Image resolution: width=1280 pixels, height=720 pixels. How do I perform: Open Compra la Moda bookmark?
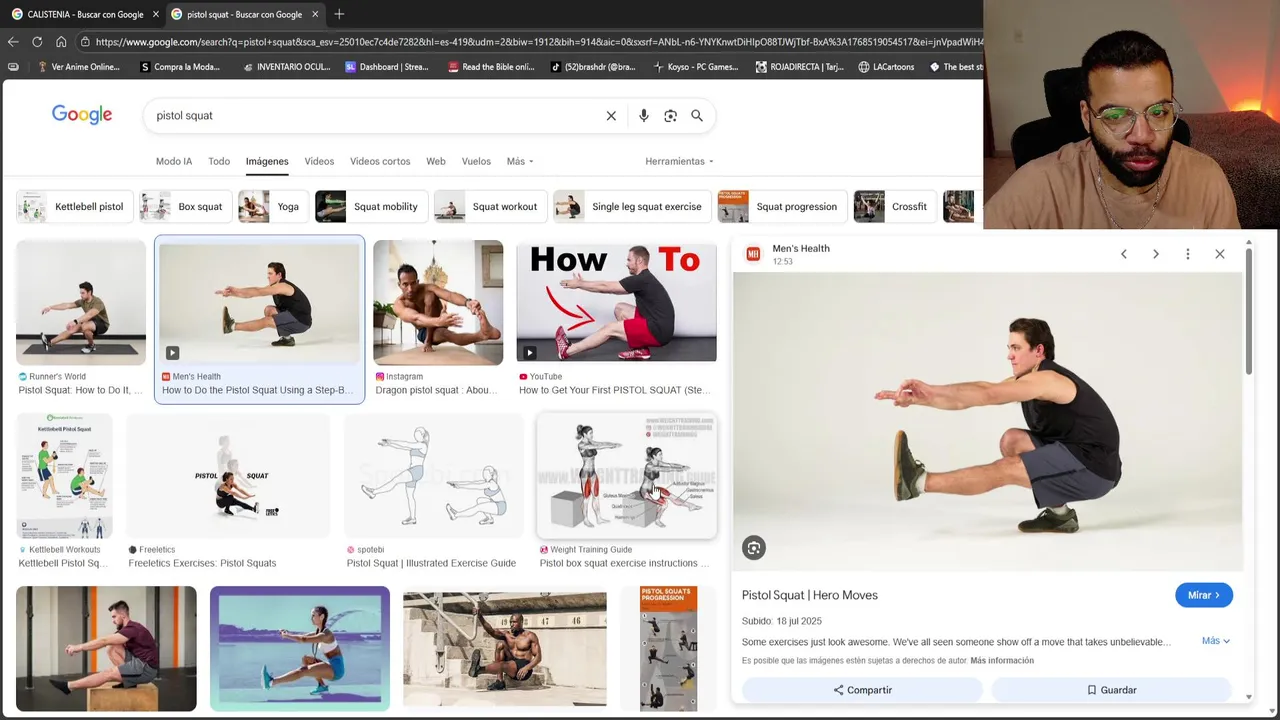(x=180, y=67)
